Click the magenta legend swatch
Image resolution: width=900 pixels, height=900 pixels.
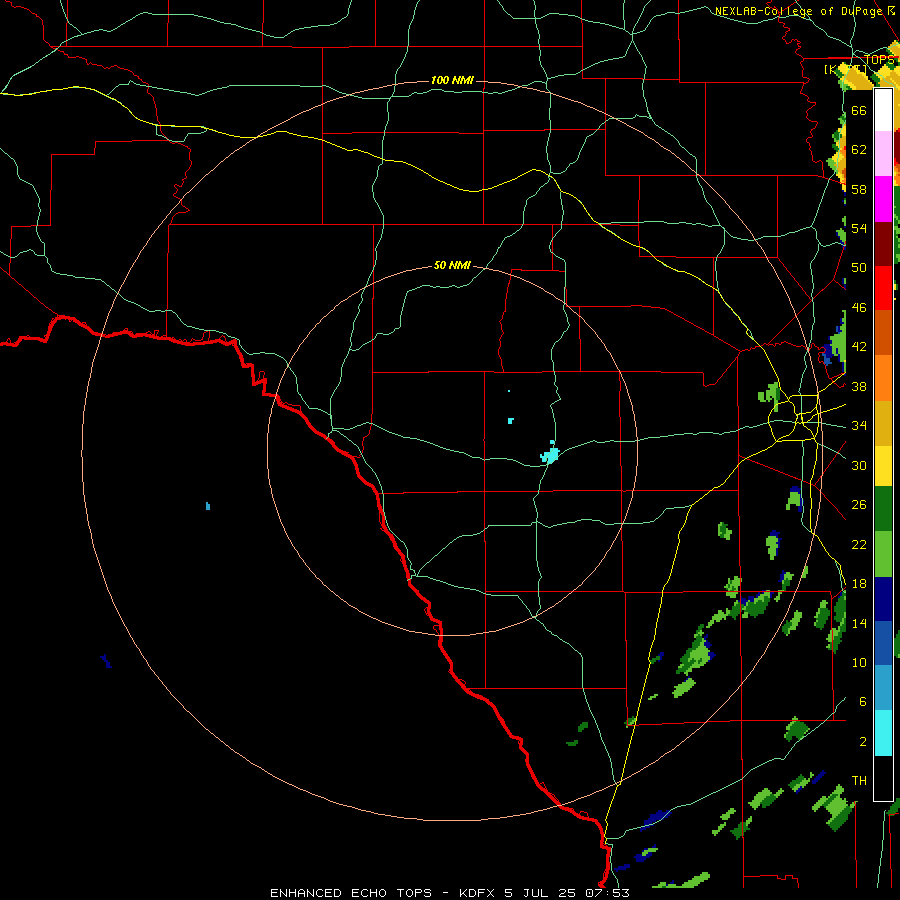[883, 199]
